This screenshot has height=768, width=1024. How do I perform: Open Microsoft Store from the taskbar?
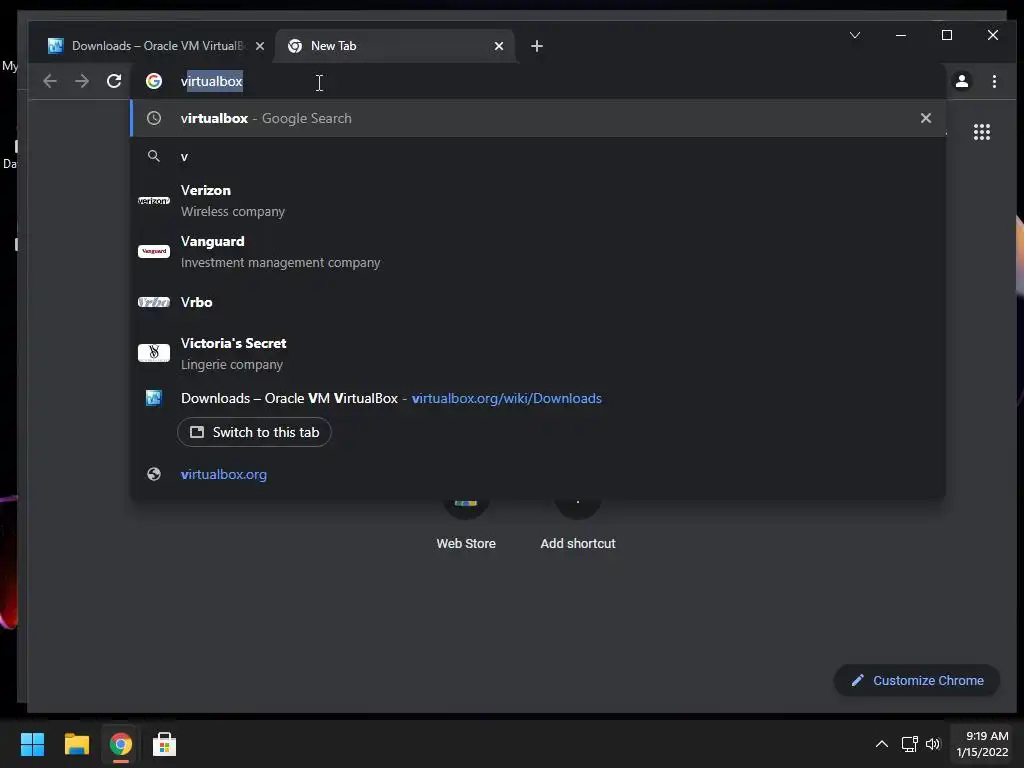point(165,744)
